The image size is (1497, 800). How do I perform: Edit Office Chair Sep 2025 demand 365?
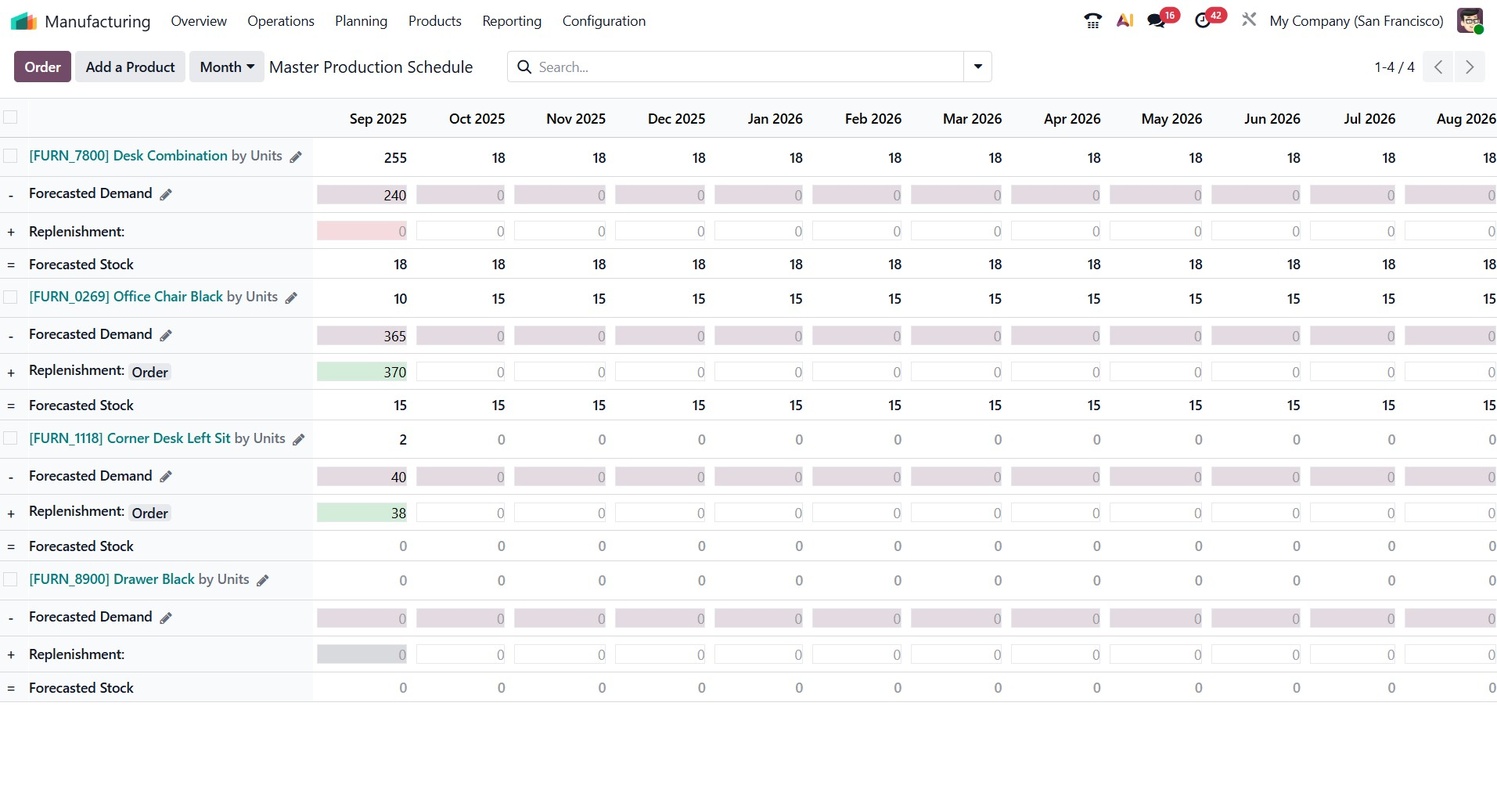(362, 336)
